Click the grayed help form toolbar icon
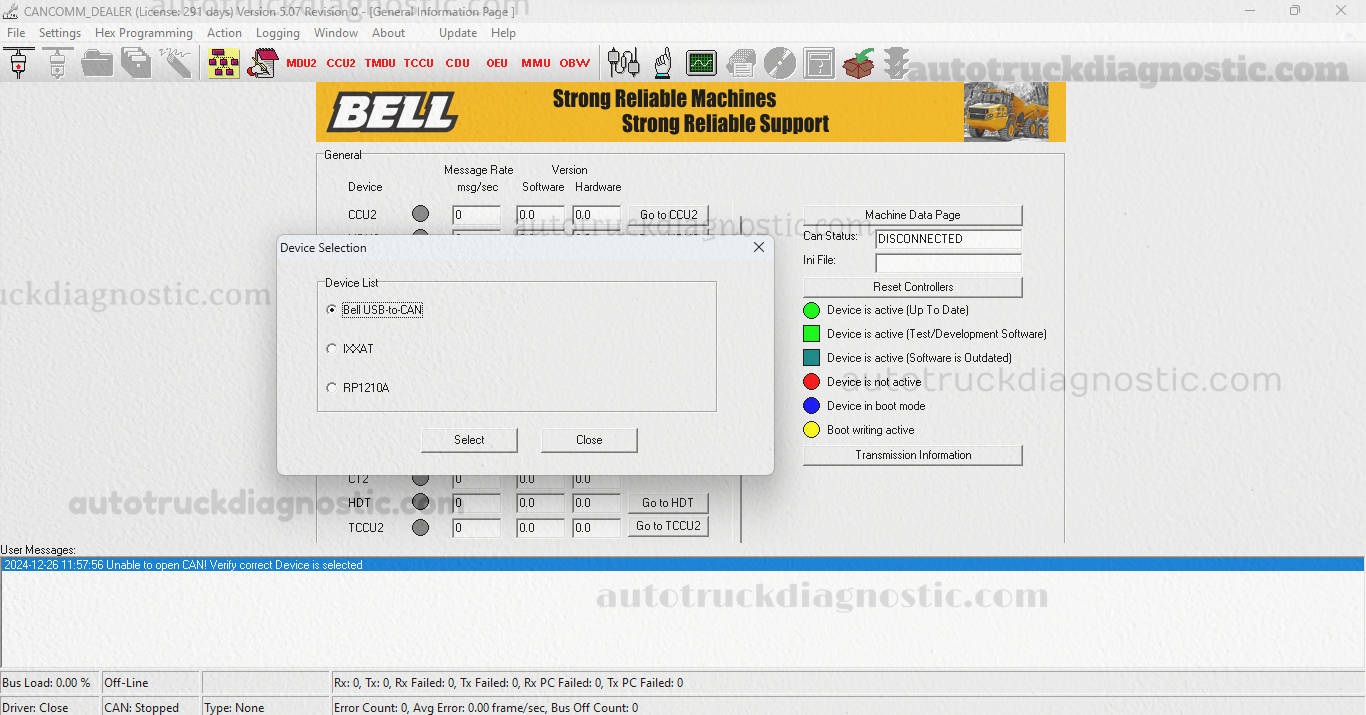 (x=819, y=63)
